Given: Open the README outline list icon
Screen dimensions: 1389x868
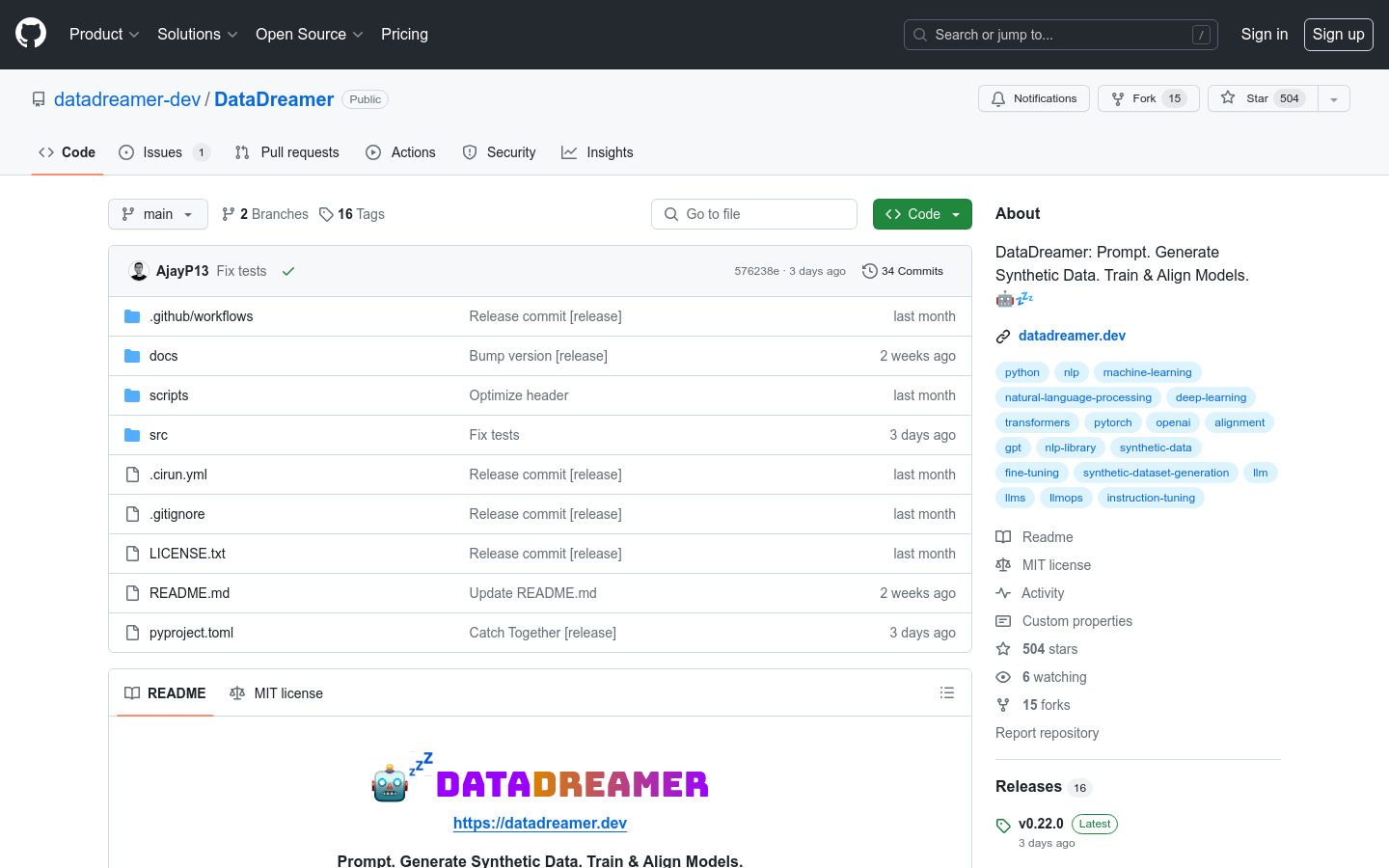Looking at the screenshot, I should (x=947, y=692).
